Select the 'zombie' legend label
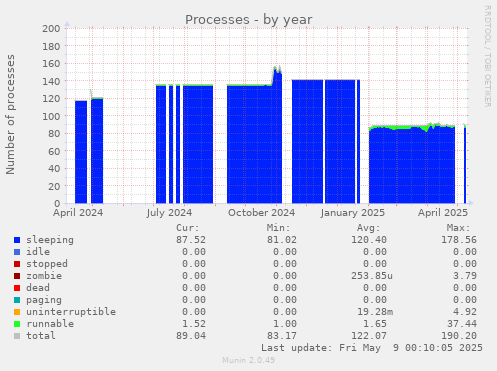The width and height of the screenshot is (497, 371). (44, 276)
